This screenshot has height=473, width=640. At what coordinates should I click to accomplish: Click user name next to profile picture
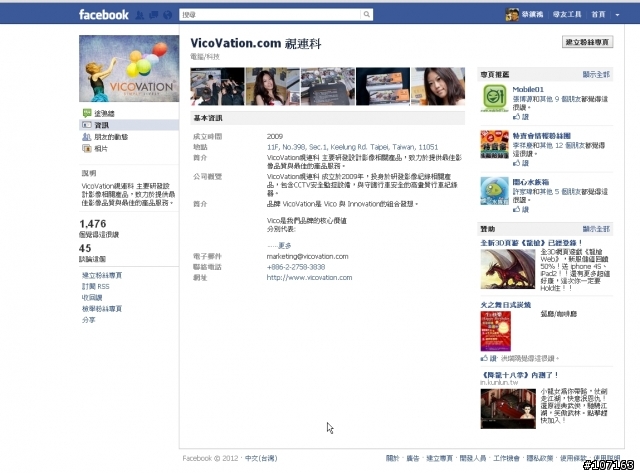532,14
